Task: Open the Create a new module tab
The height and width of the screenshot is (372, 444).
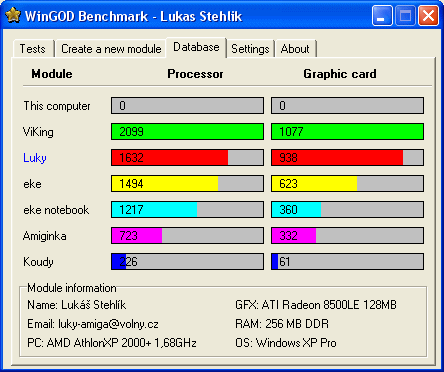Action: pyautogui.click(x=111, y=49)
